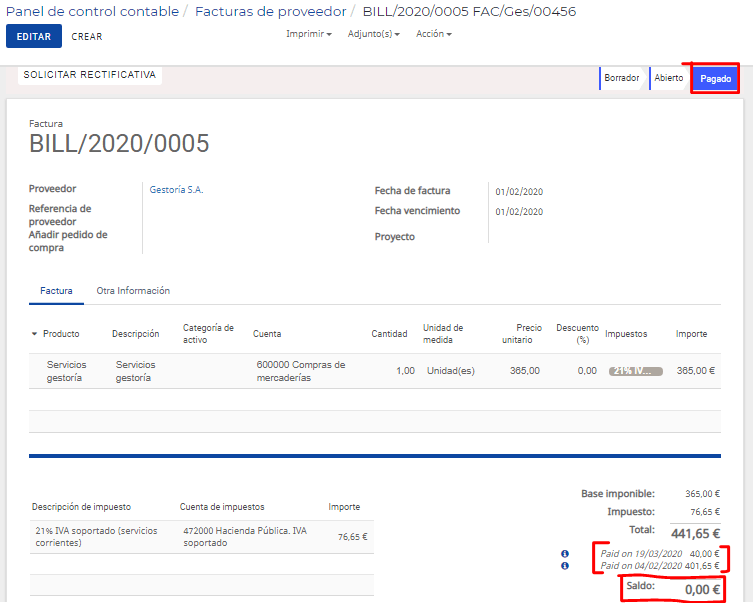Sort by Descuento (%) column
This screenshot has height=603, width=753.
[x=577, y=334]
